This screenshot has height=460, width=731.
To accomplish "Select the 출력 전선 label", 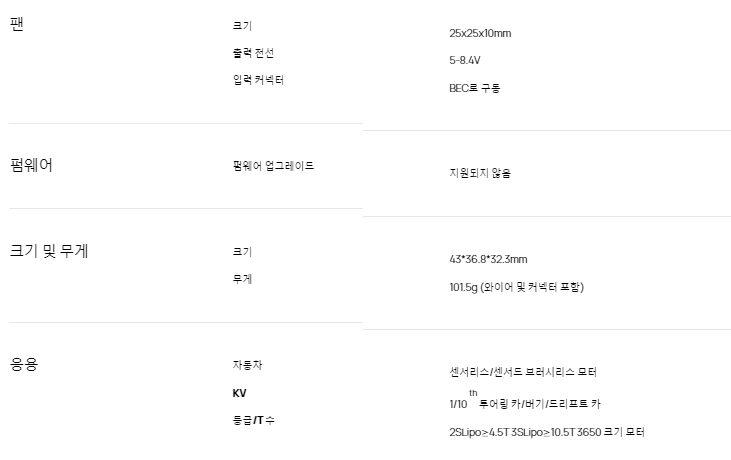I will 252,52.
